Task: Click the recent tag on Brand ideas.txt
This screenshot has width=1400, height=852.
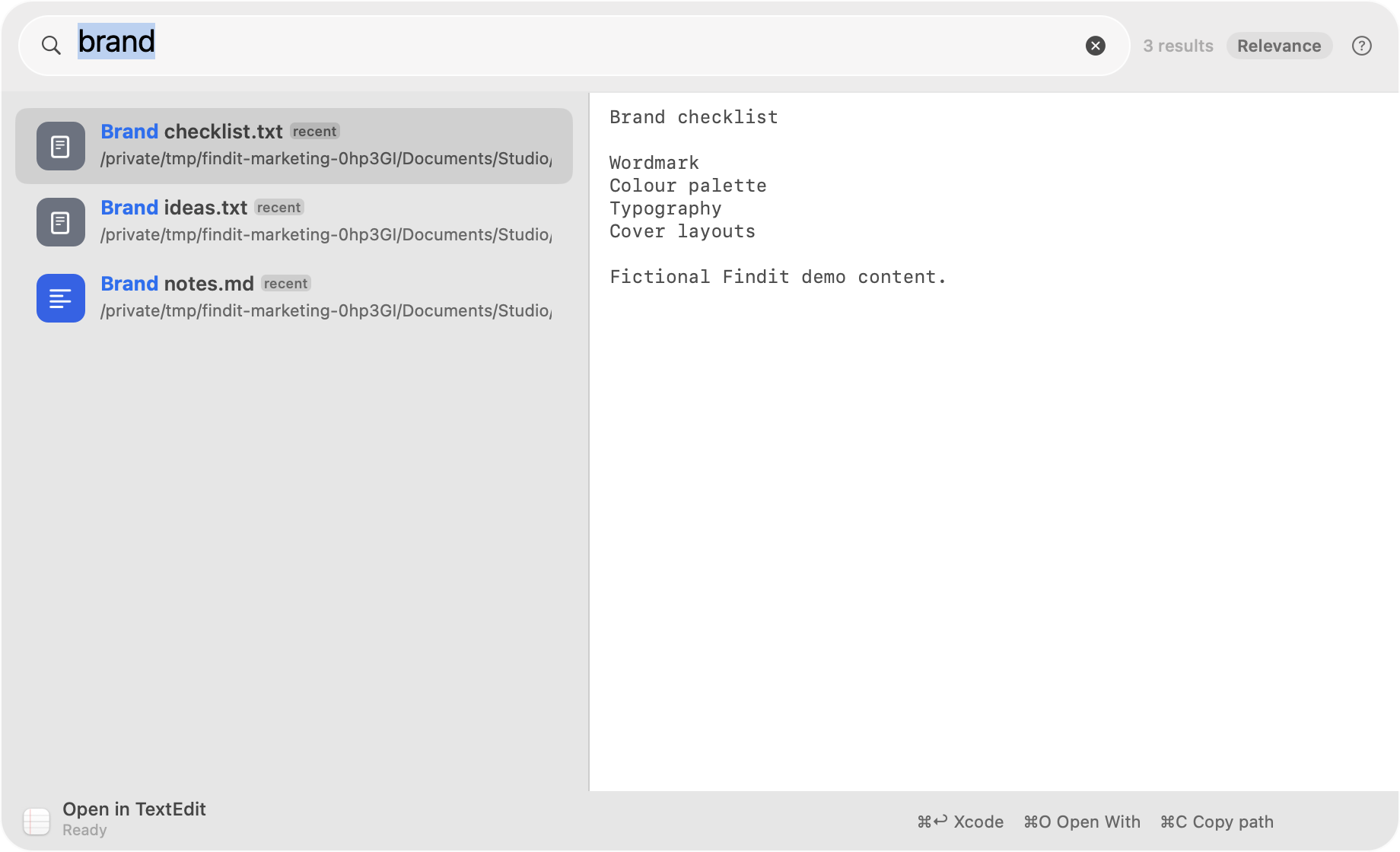Action: point(279,208)
